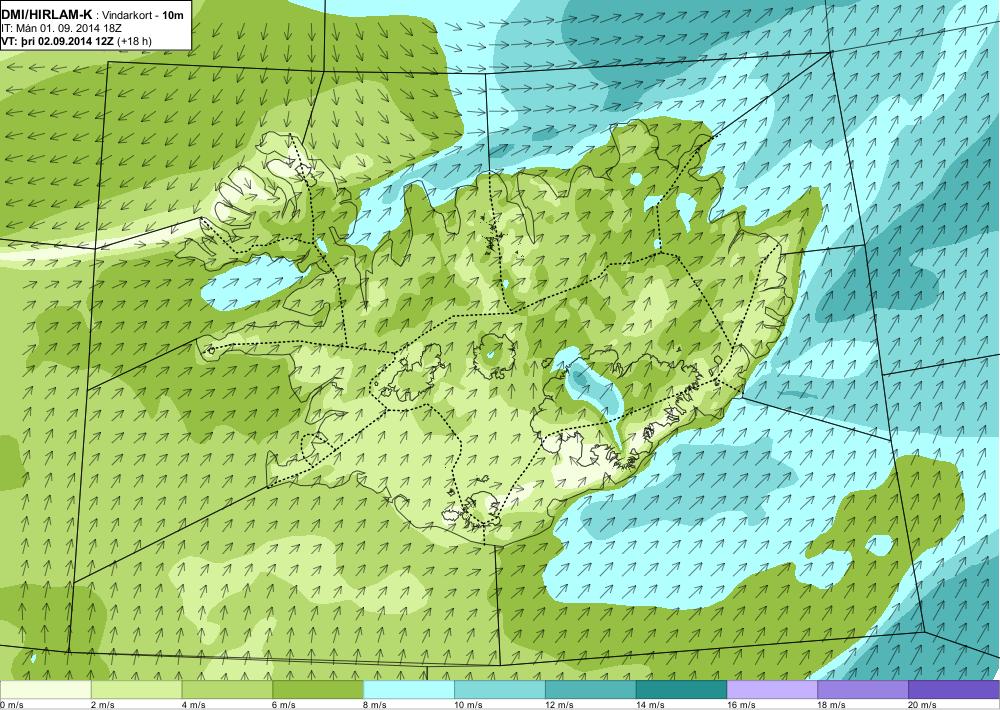Select the 8–10 m/s light cyan legend swatch

pyautogui.click(x=409, y=690)
